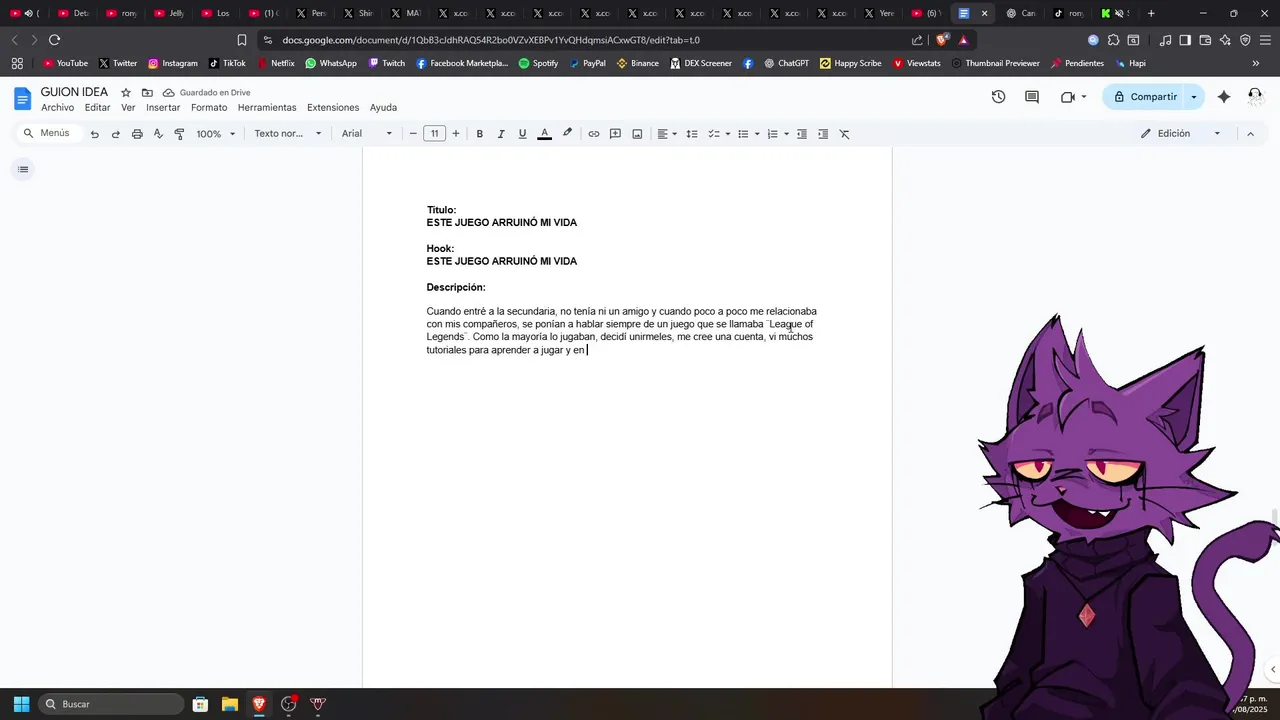Open the Google account avatar
The image size is (1280, 720).
tap(1255, 97)
